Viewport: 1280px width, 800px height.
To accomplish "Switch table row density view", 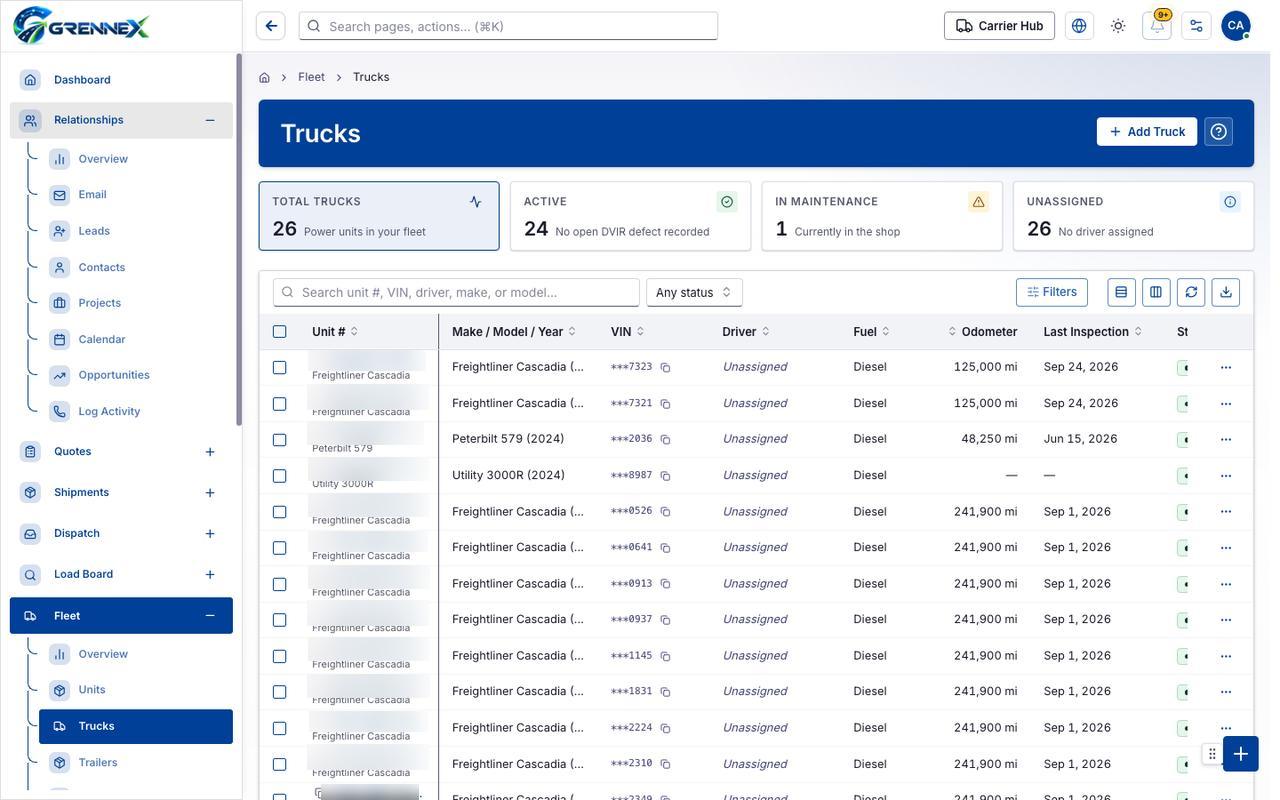I will pyautogui.click(x=1122, y=292).
